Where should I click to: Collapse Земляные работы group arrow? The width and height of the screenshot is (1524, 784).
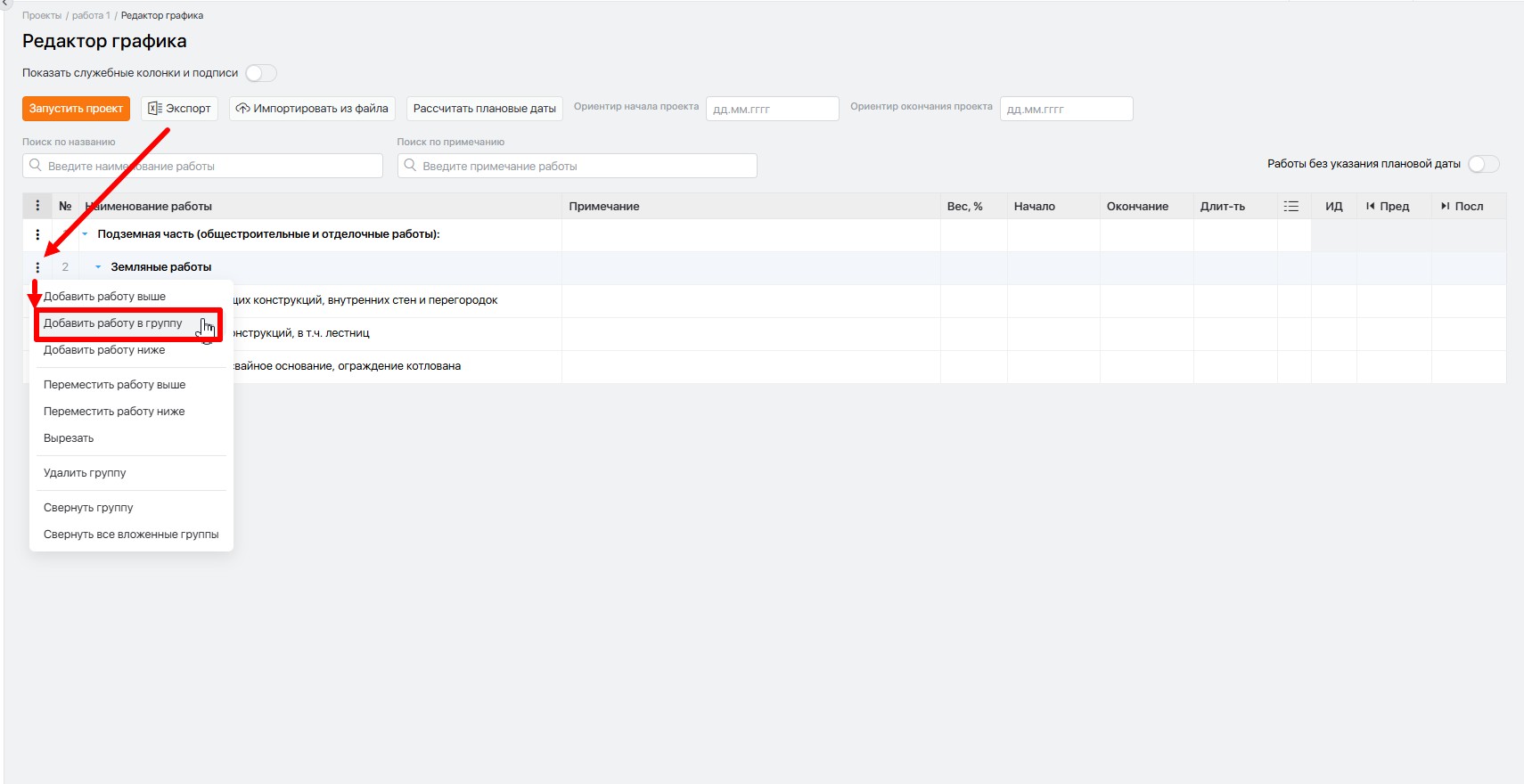tap(98, 267)
